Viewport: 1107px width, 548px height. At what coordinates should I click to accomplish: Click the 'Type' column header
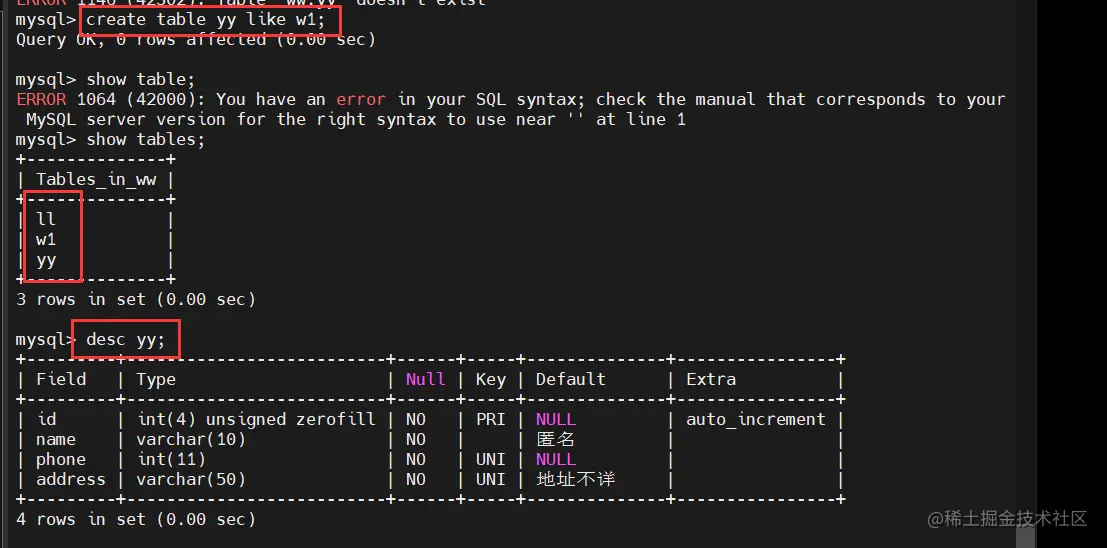[156, 379]
